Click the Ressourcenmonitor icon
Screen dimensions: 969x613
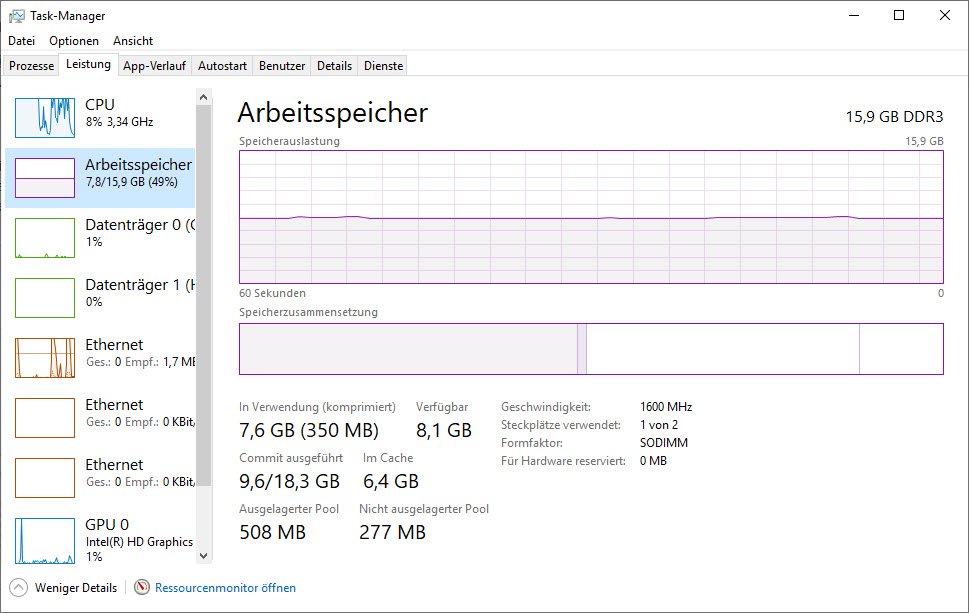coord(142,588)
